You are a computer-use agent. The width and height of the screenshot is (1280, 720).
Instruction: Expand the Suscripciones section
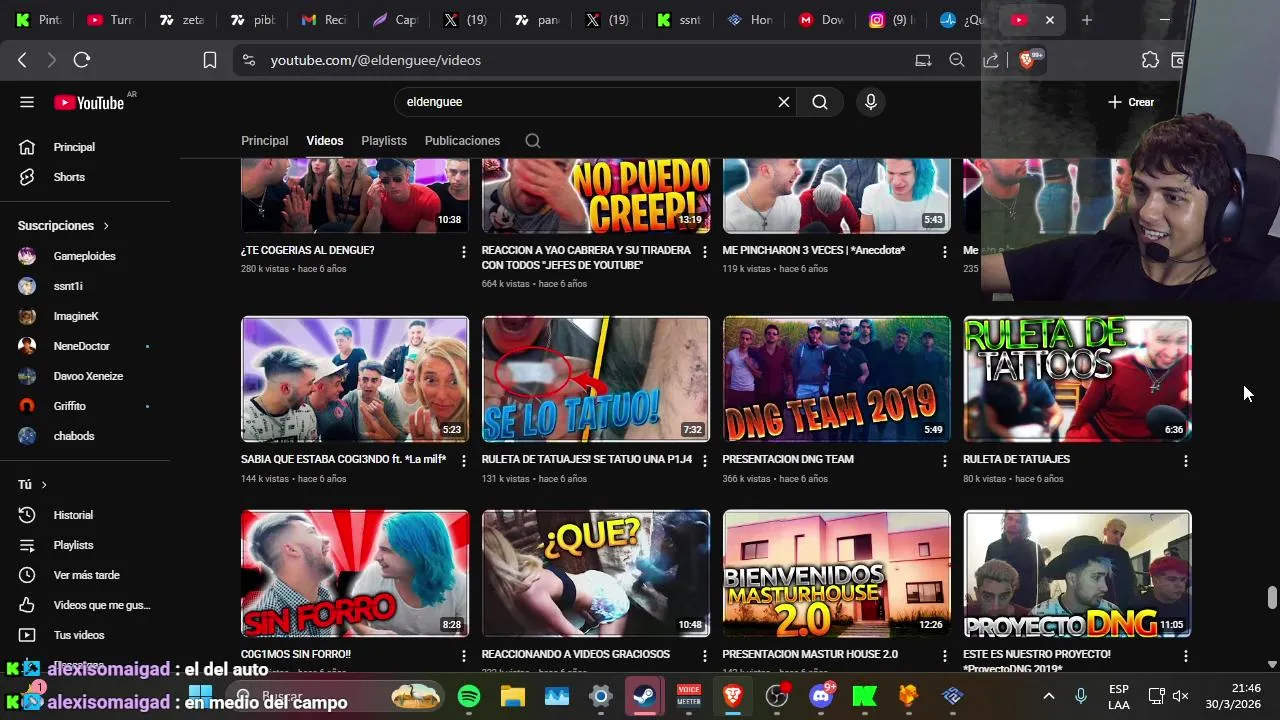click(63, 226)
